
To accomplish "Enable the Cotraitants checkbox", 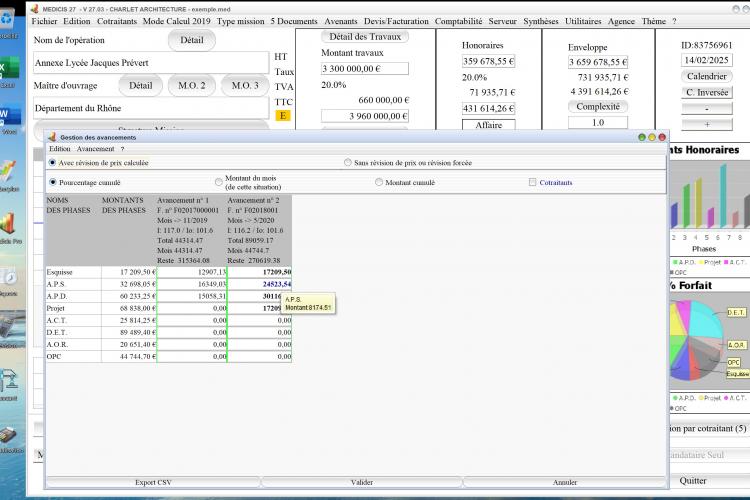I will point(532,182).
